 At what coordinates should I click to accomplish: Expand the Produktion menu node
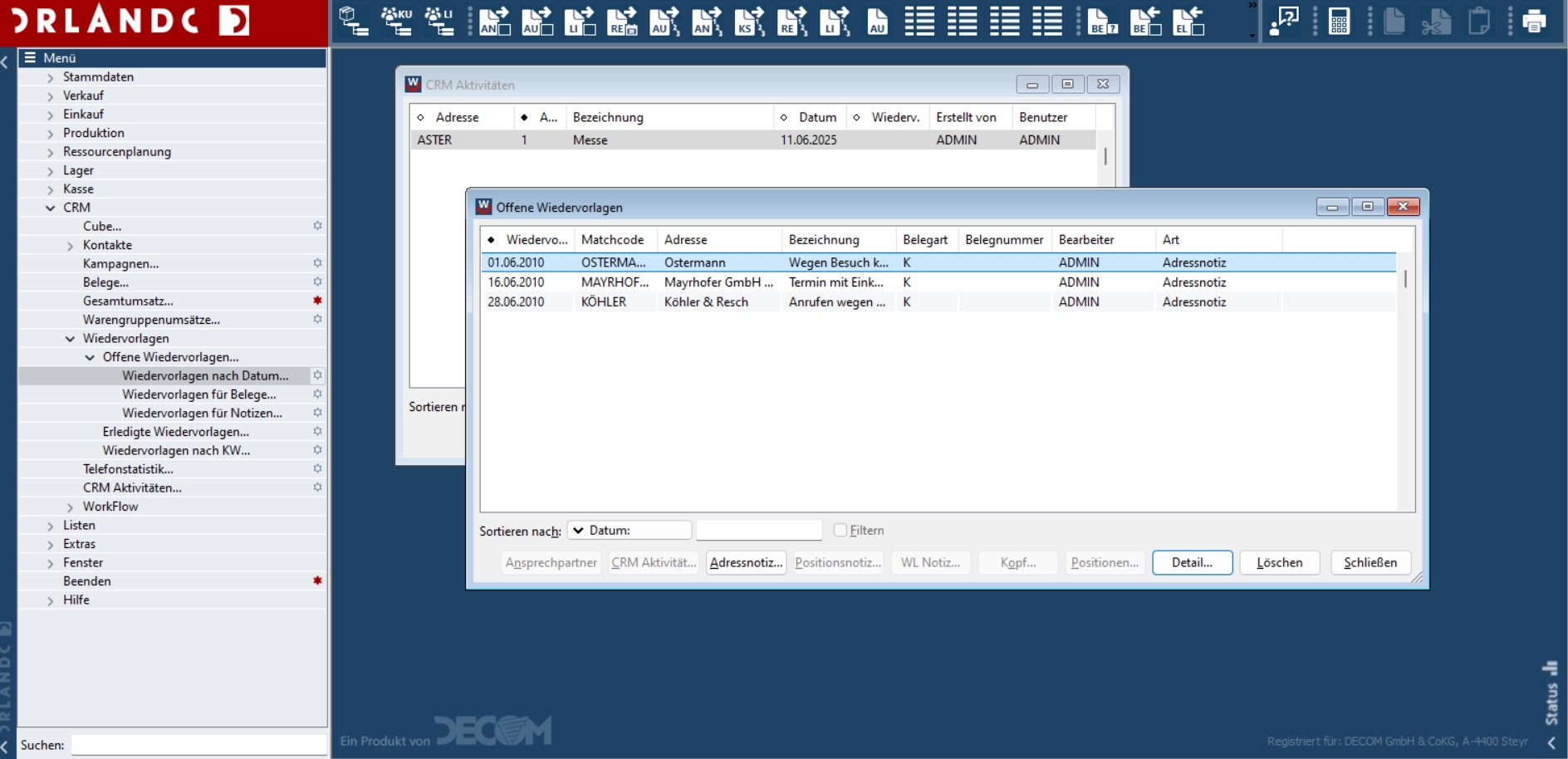pos(51,133)
